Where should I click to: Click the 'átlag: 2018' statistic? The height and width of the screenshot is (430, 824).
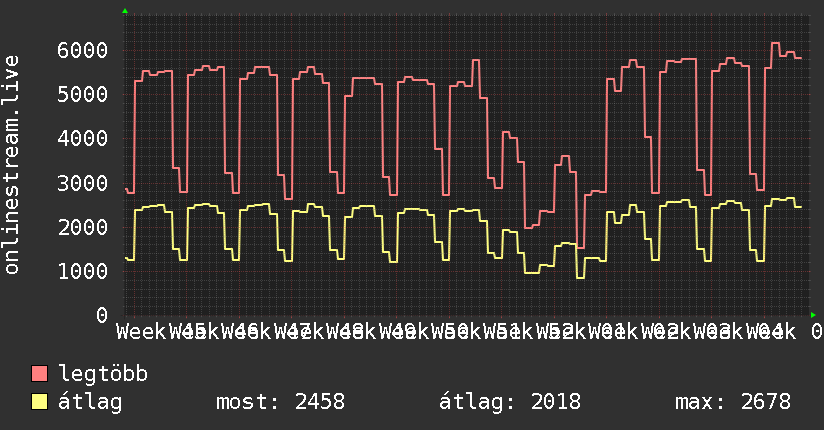(x=510, y=402)
